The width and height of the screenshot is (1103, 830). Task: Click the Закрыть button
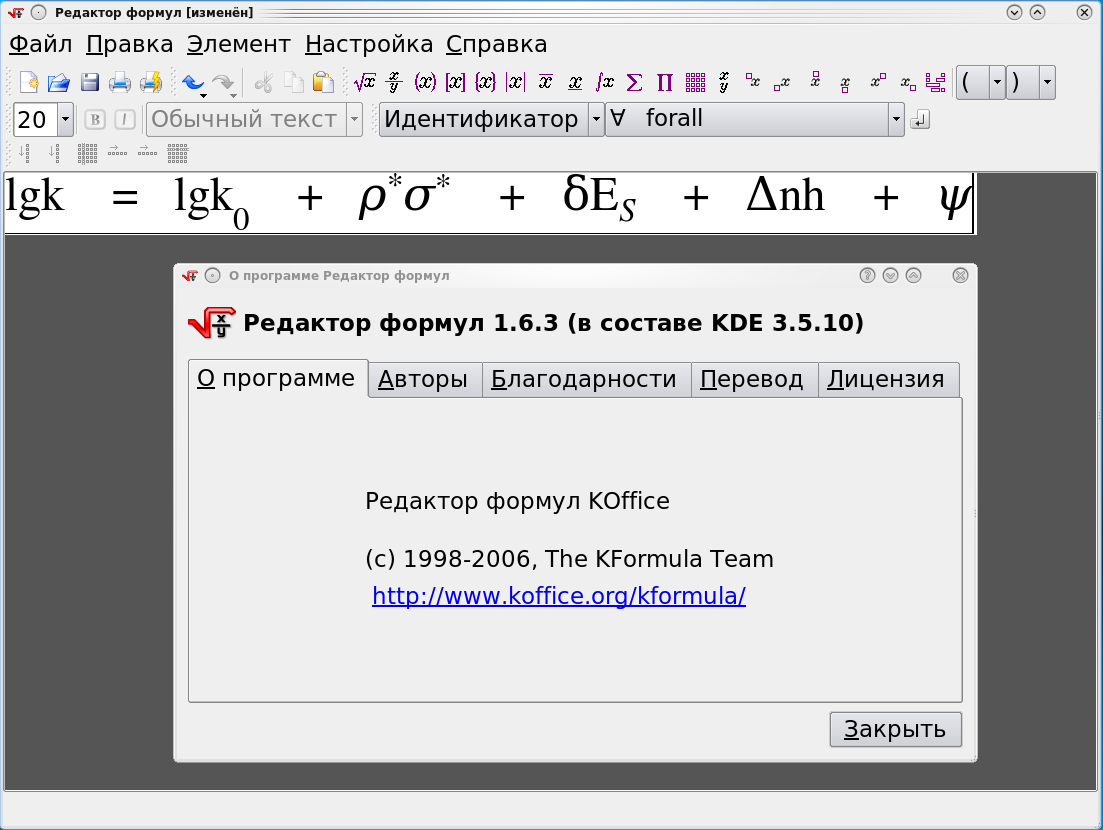click(895, 729)
